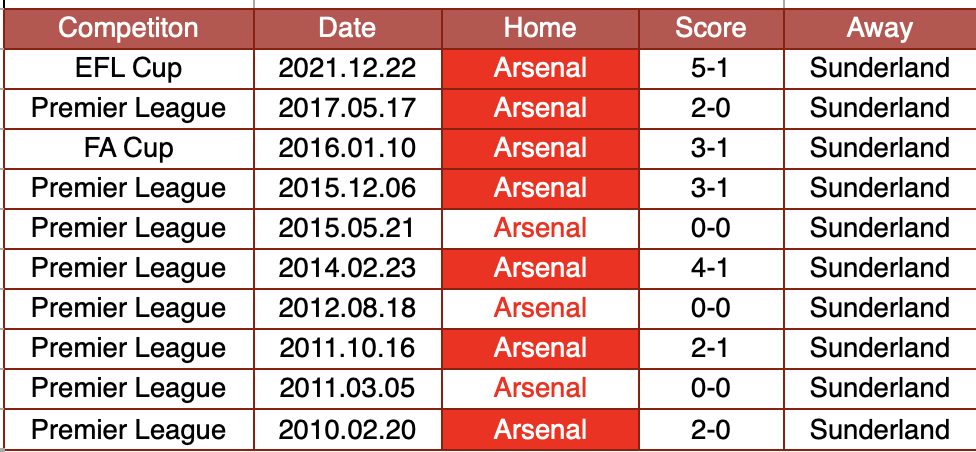Click the FA Cup competition cell
The width and height of the screenshot is (976, 452).
pos(128,148)
